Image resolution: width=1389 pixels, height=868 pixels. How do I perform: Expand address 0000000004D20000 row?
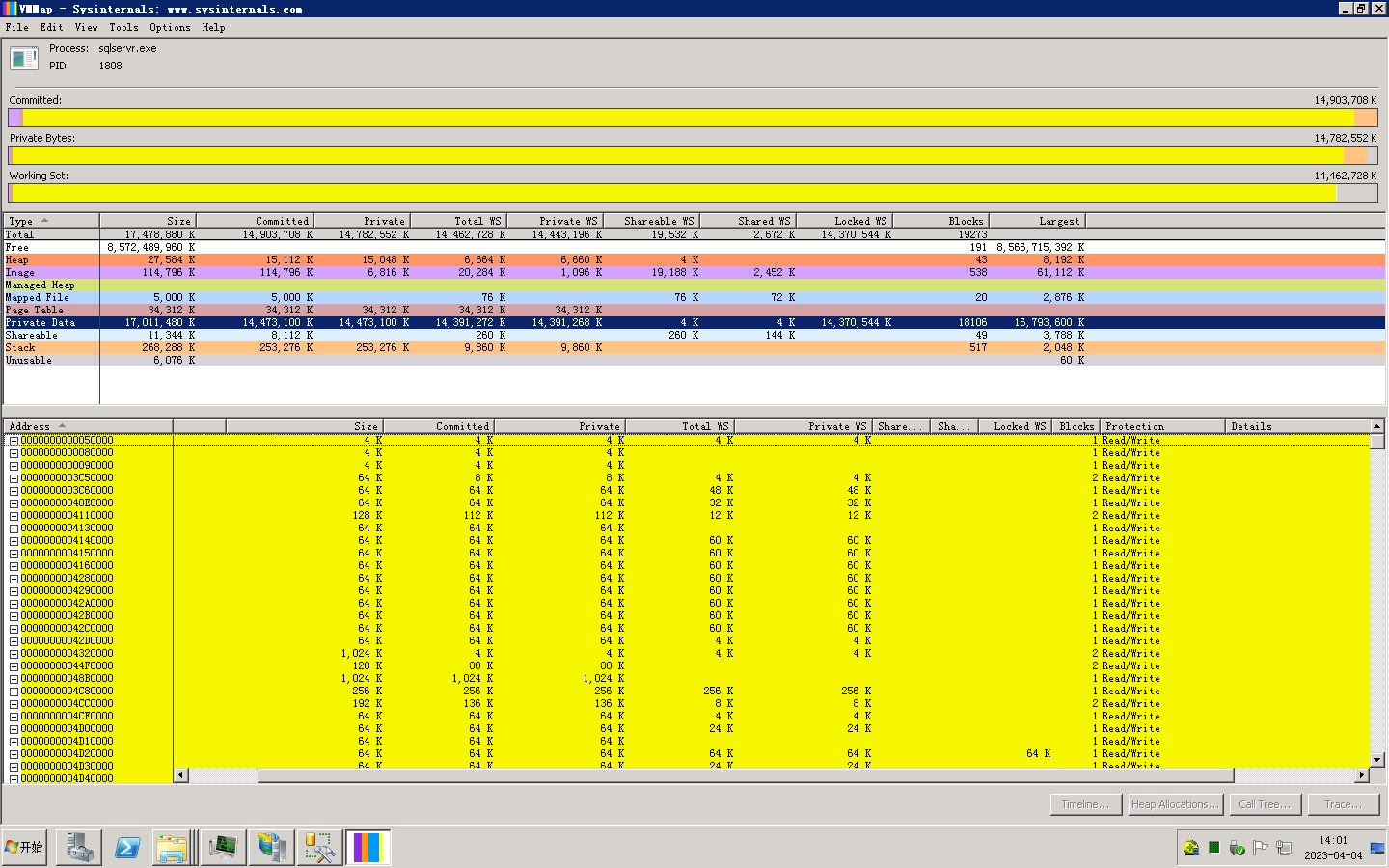14,754
